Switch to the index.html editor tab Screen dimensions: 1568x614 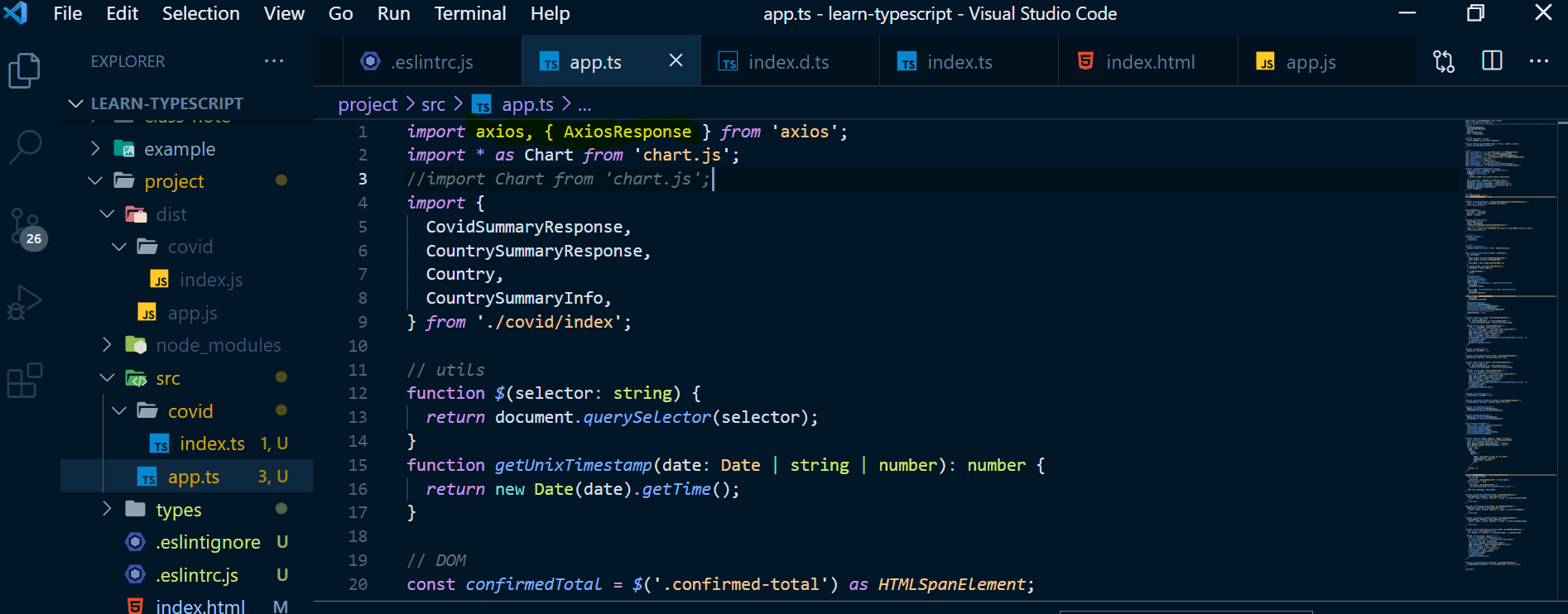1149,62
